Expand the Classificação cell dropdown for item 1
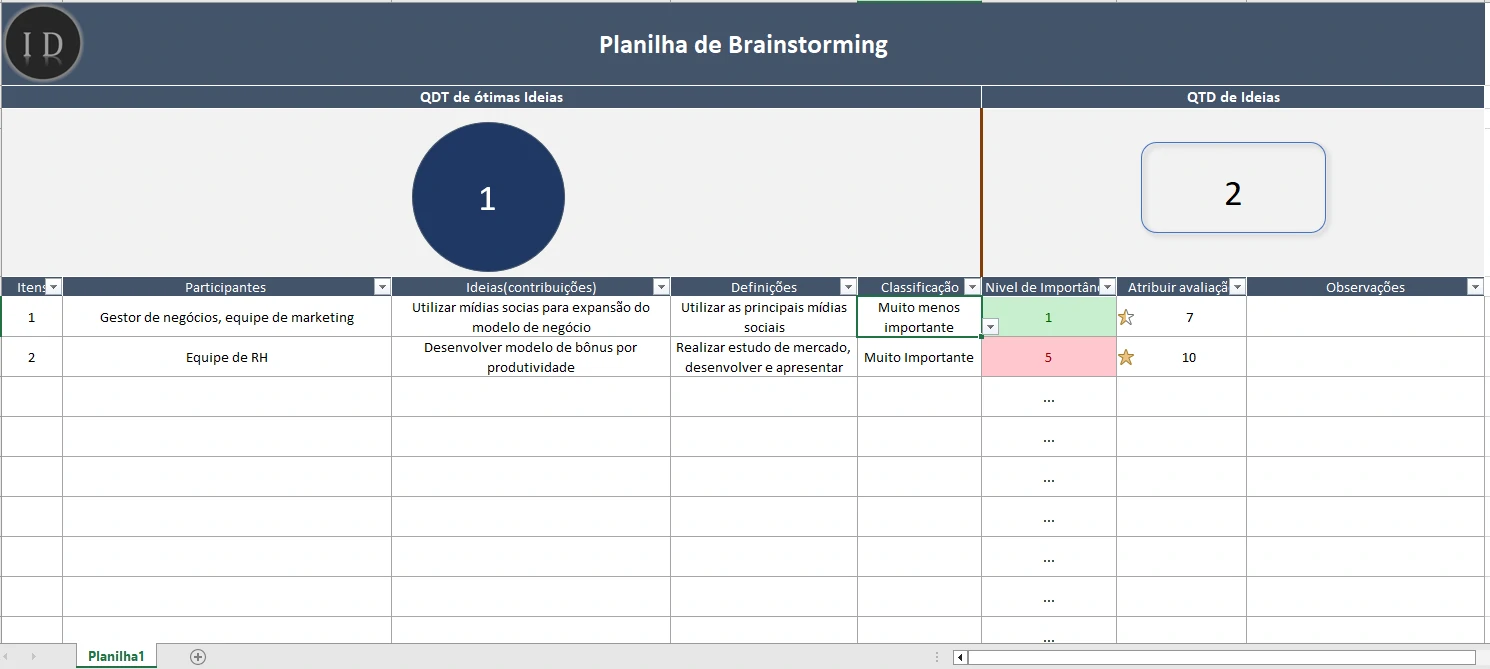Image resolution: width=1490 pixels, height=669 pixels. (989, 327)
